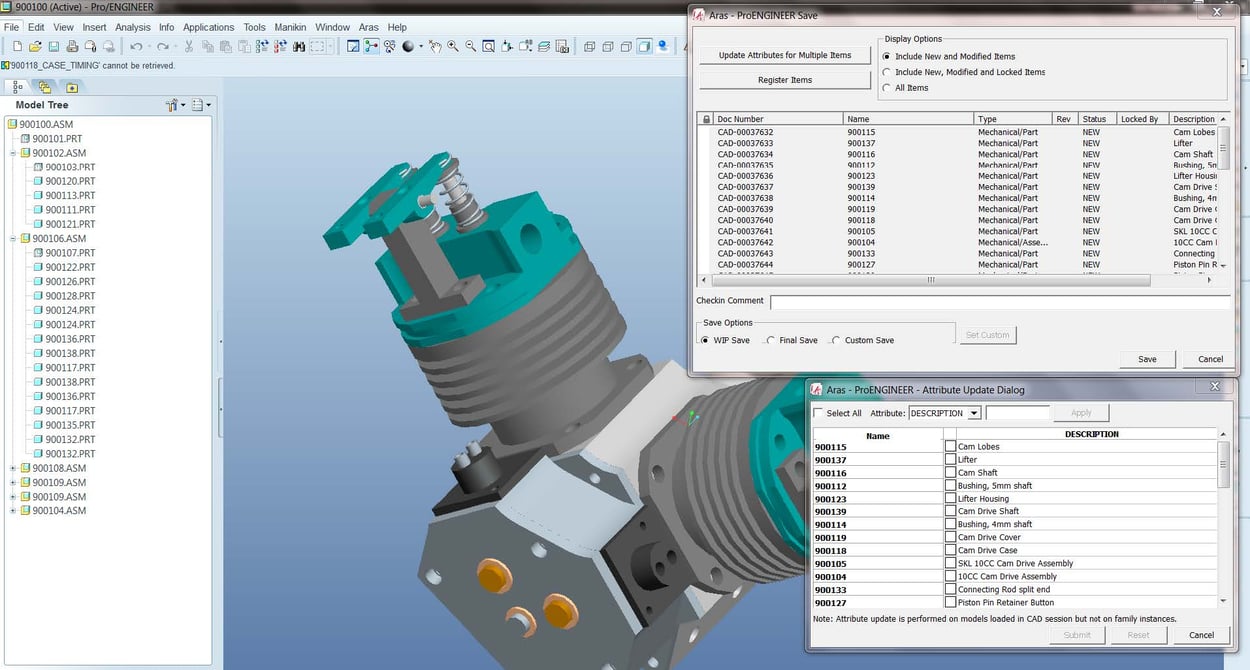Select the Zoom Out tool
The image size is (1250, 670).
click(x=470, y=46)
